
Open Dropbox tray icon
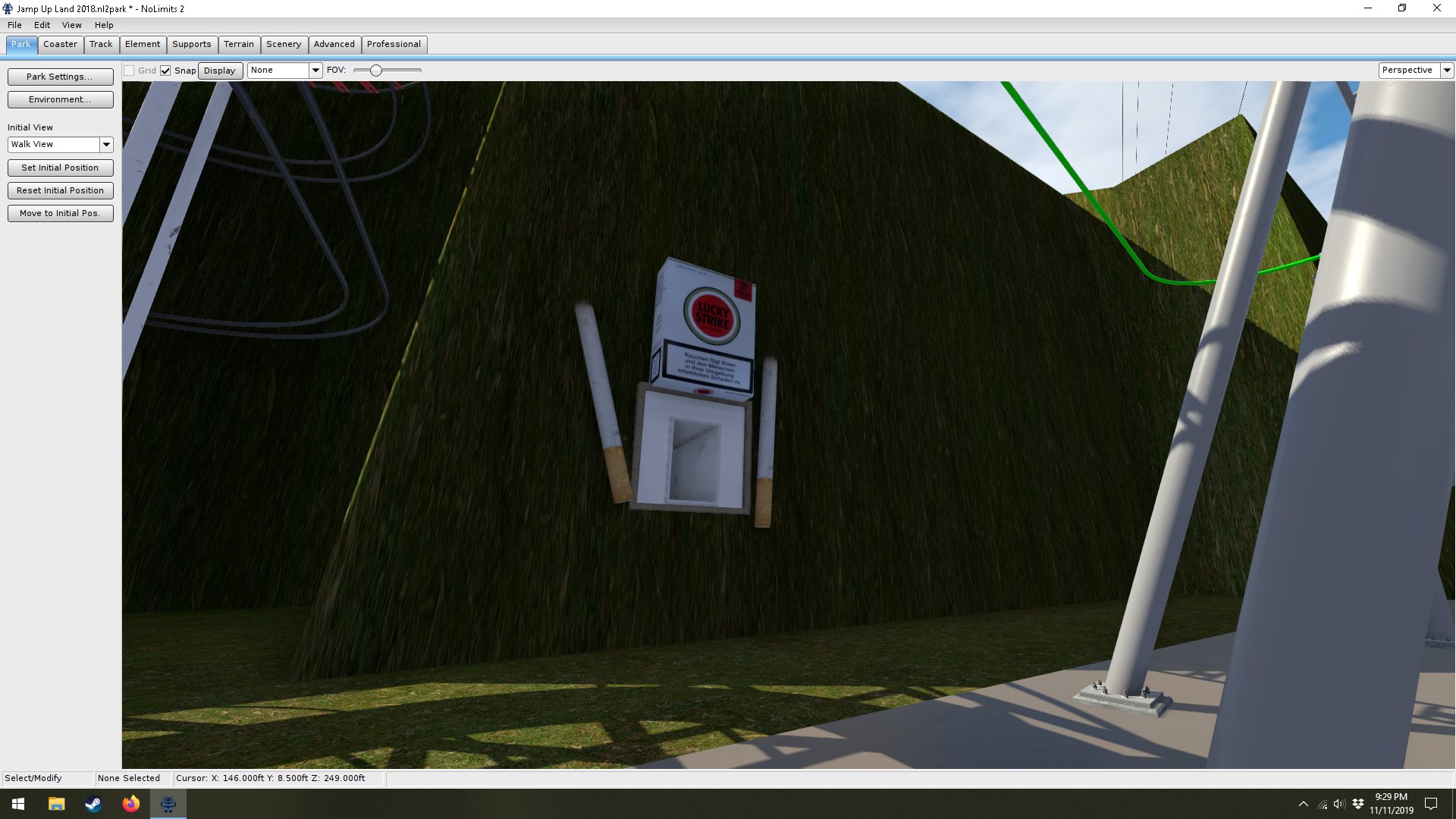[1357, 804]
